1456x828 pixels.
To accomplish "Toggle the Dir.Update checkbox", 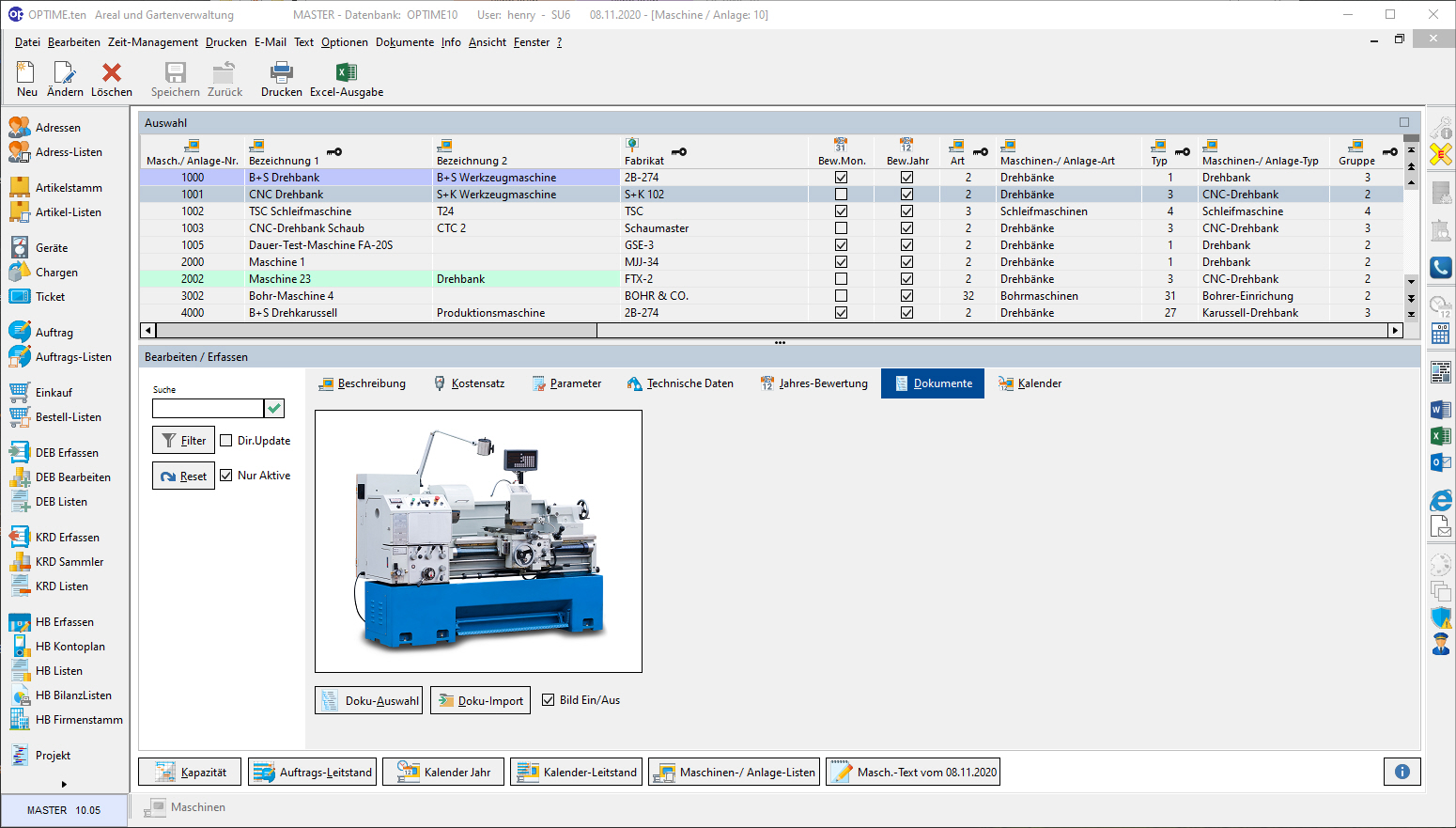I will tap(226, 441).
